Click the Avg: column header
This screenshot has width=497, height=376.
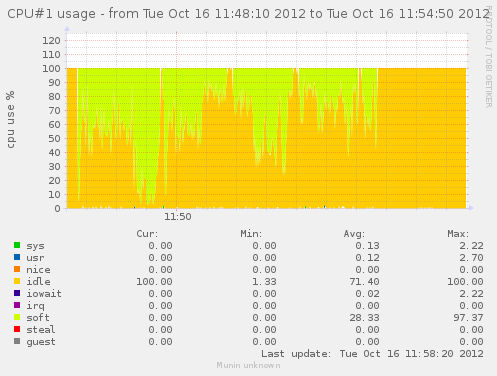354,234
